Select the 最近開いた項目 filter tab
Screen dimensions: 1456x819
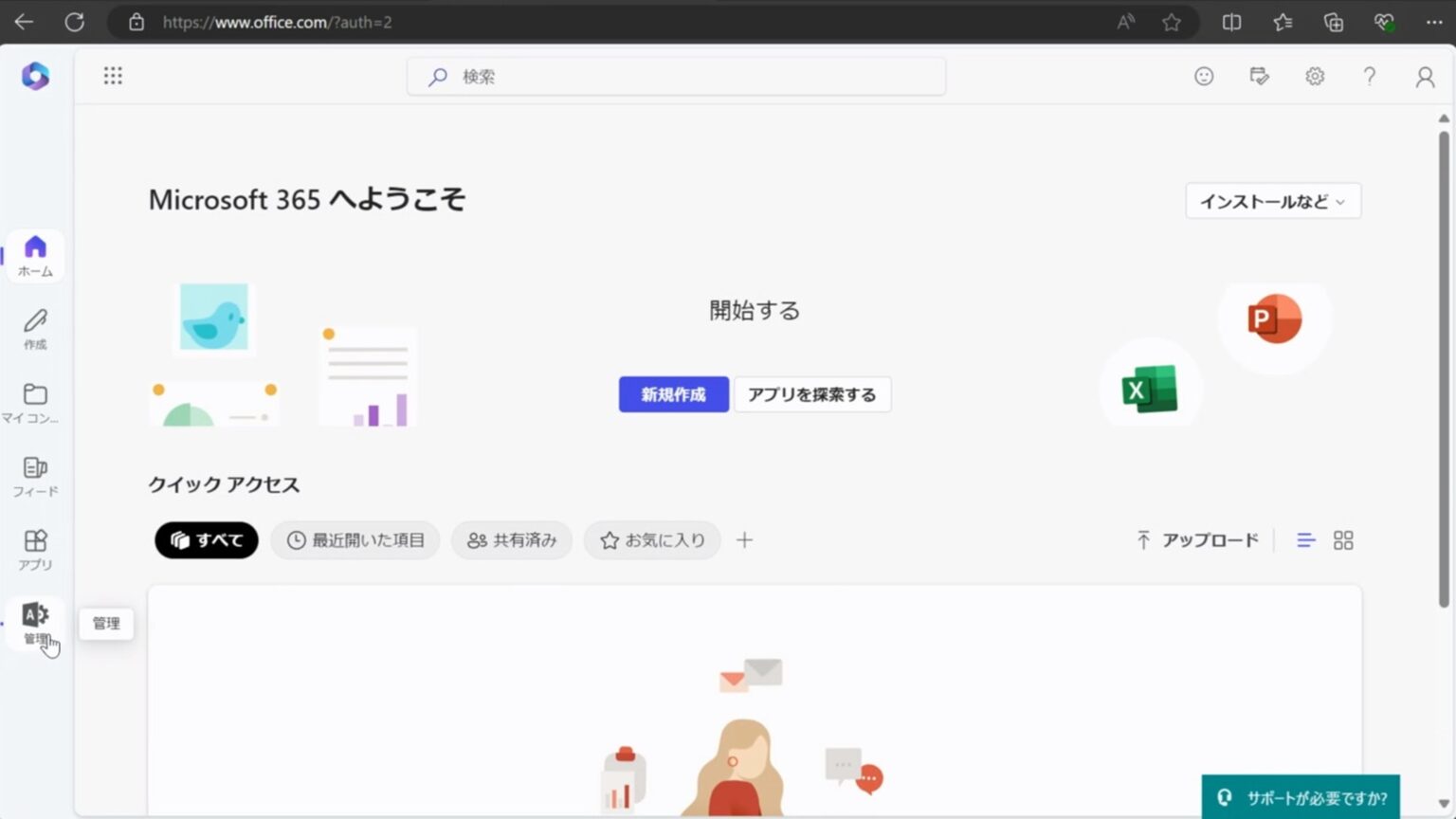(x=355, y=540)
